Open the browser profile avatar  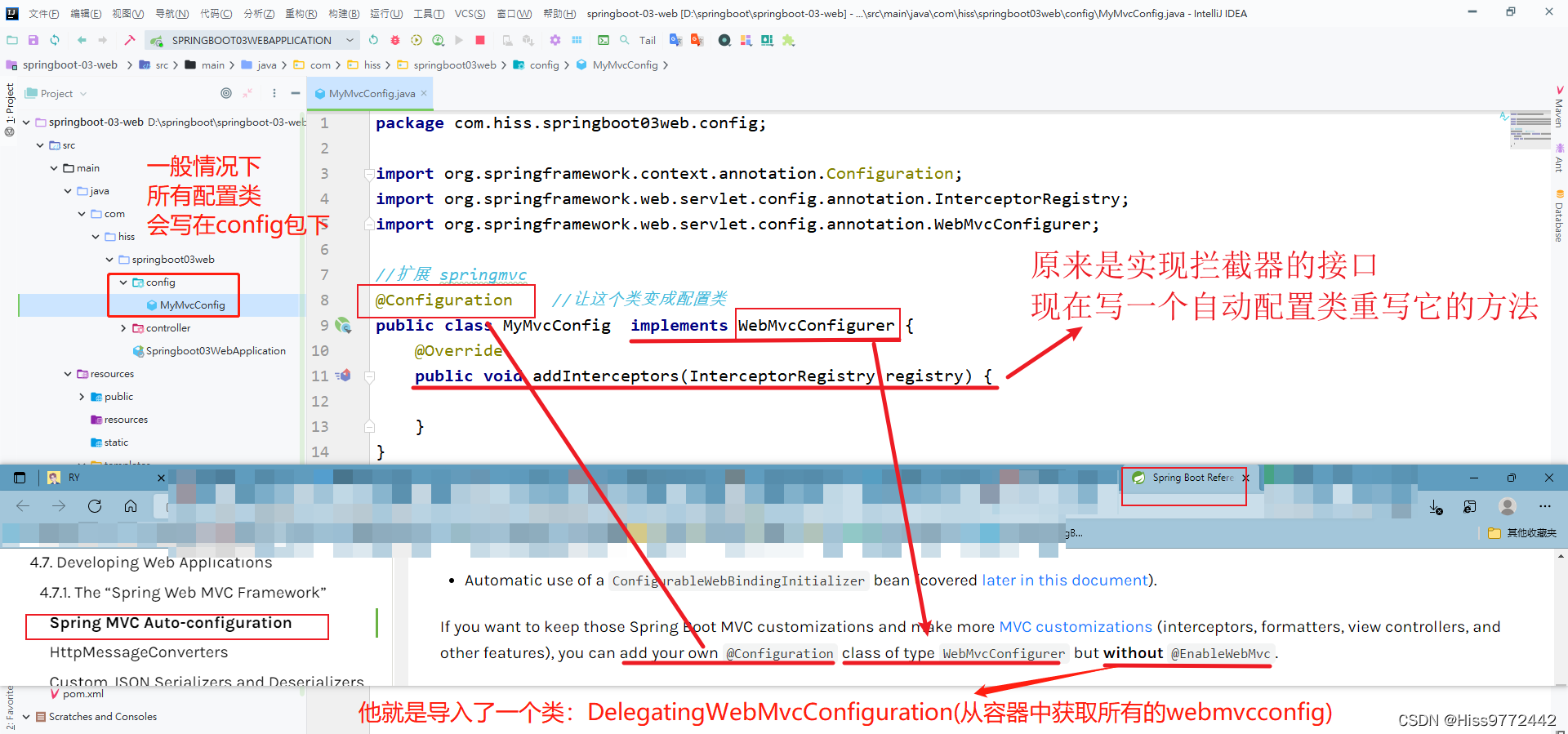(x=1508, y=507)
